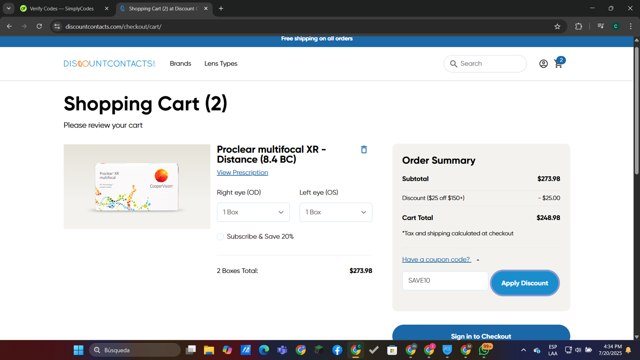Open the ESP LAA language indicator
640x360 pixels.
pyautogui.click(x=553, y=350)
